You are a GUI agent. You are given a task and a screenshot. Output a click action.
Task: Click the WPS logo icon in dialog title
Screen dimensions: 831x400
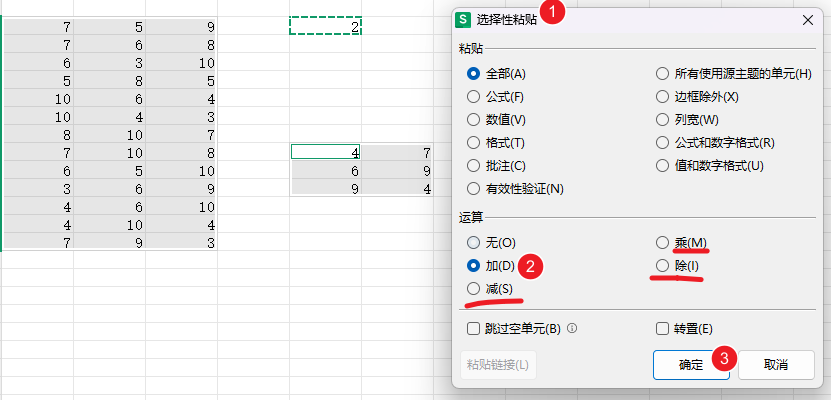tap(462, 19)
